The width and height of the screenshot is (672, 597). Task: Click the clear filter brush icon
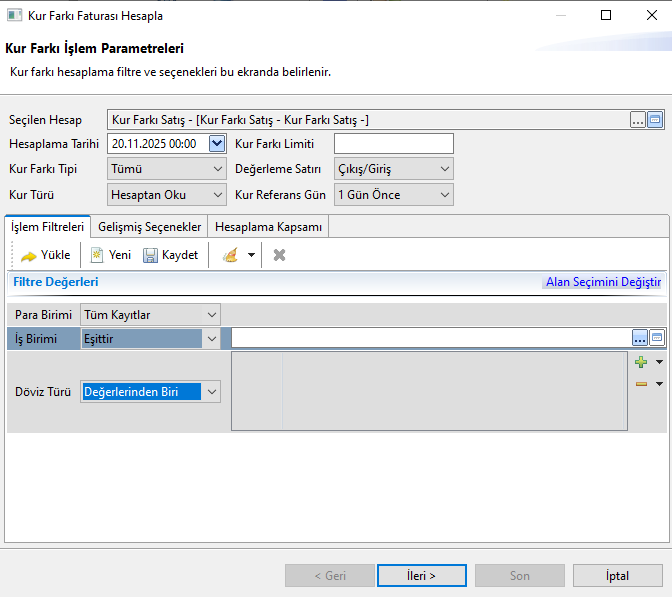pos(230,255)
